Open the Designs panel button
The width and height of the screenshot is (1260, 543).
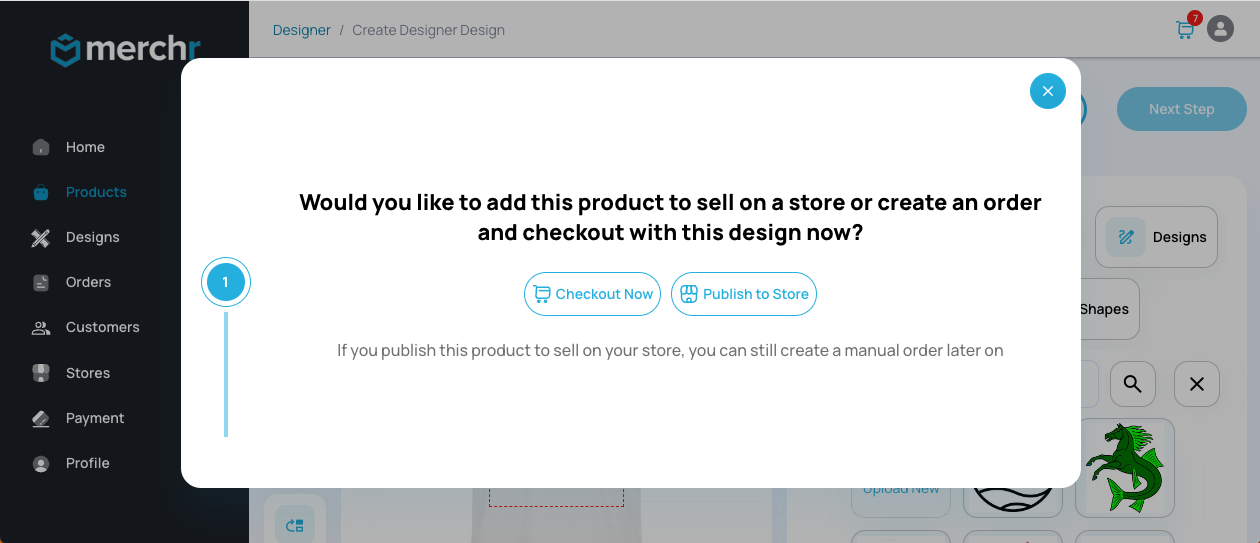(x=1156, y=237)
